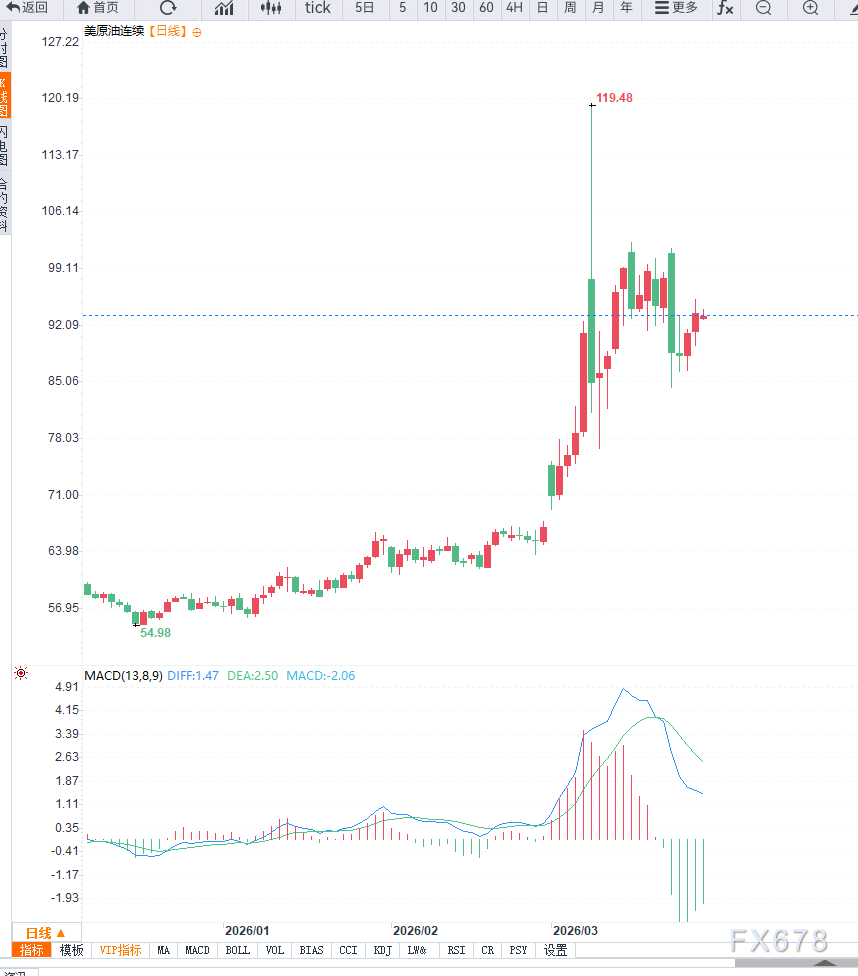Enable the KDJ indicator

click(x=382, y=950)
